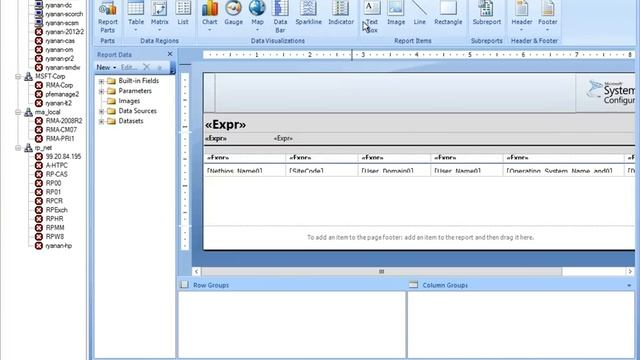Insert a Matrix data region
The height and width of the screenshot is (360, 640).
point(159,16)
